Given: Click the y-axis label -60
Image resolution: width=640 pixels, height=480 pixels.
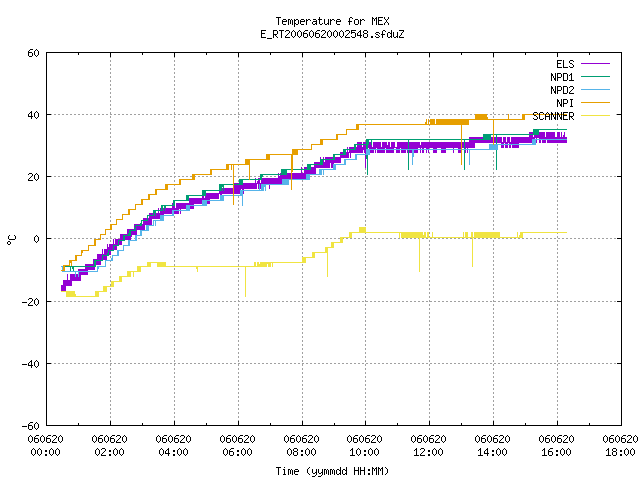Looking at the screenshot, I should point(31,427).
